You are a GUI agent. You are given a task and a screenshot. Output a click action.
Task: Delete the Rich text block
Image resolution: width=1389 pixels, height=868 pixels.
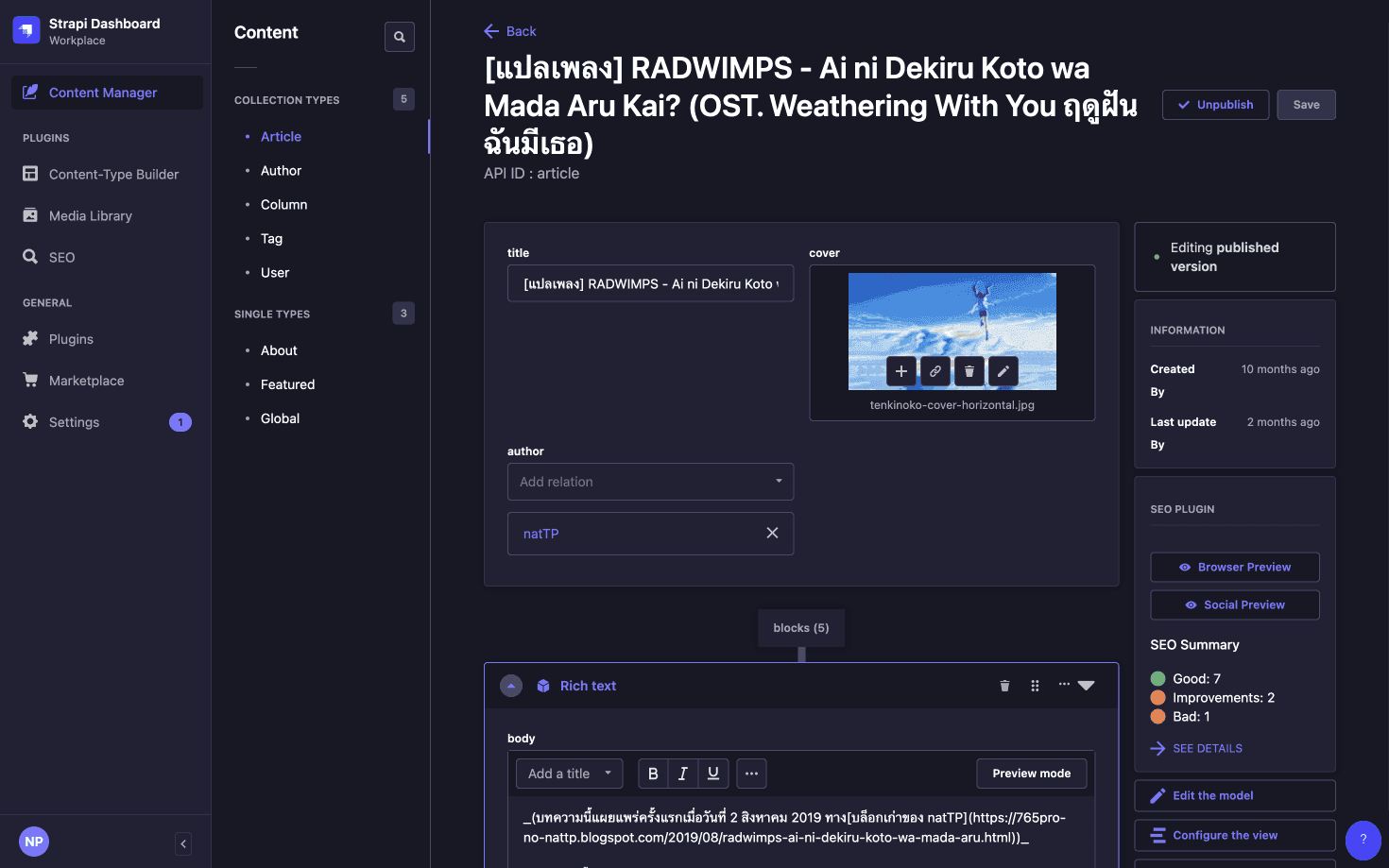(x=1004, y=686)
